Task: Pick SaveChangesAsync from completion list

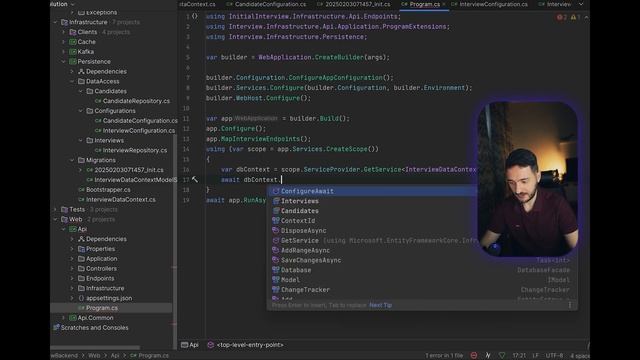Action: pos(311,260)
